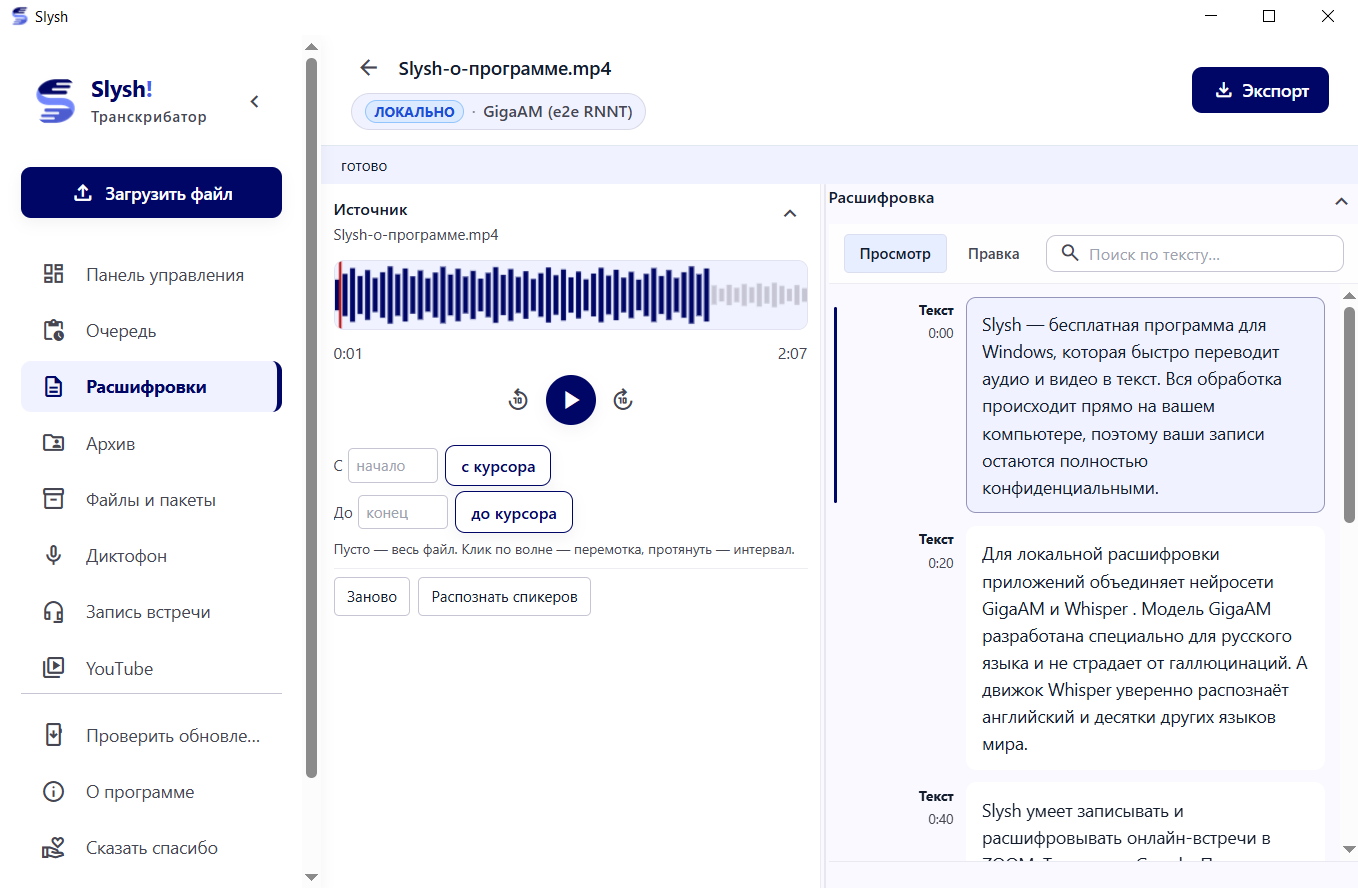
Task: Focus the Поиск по тексту search field
Action: [1195, 253]
